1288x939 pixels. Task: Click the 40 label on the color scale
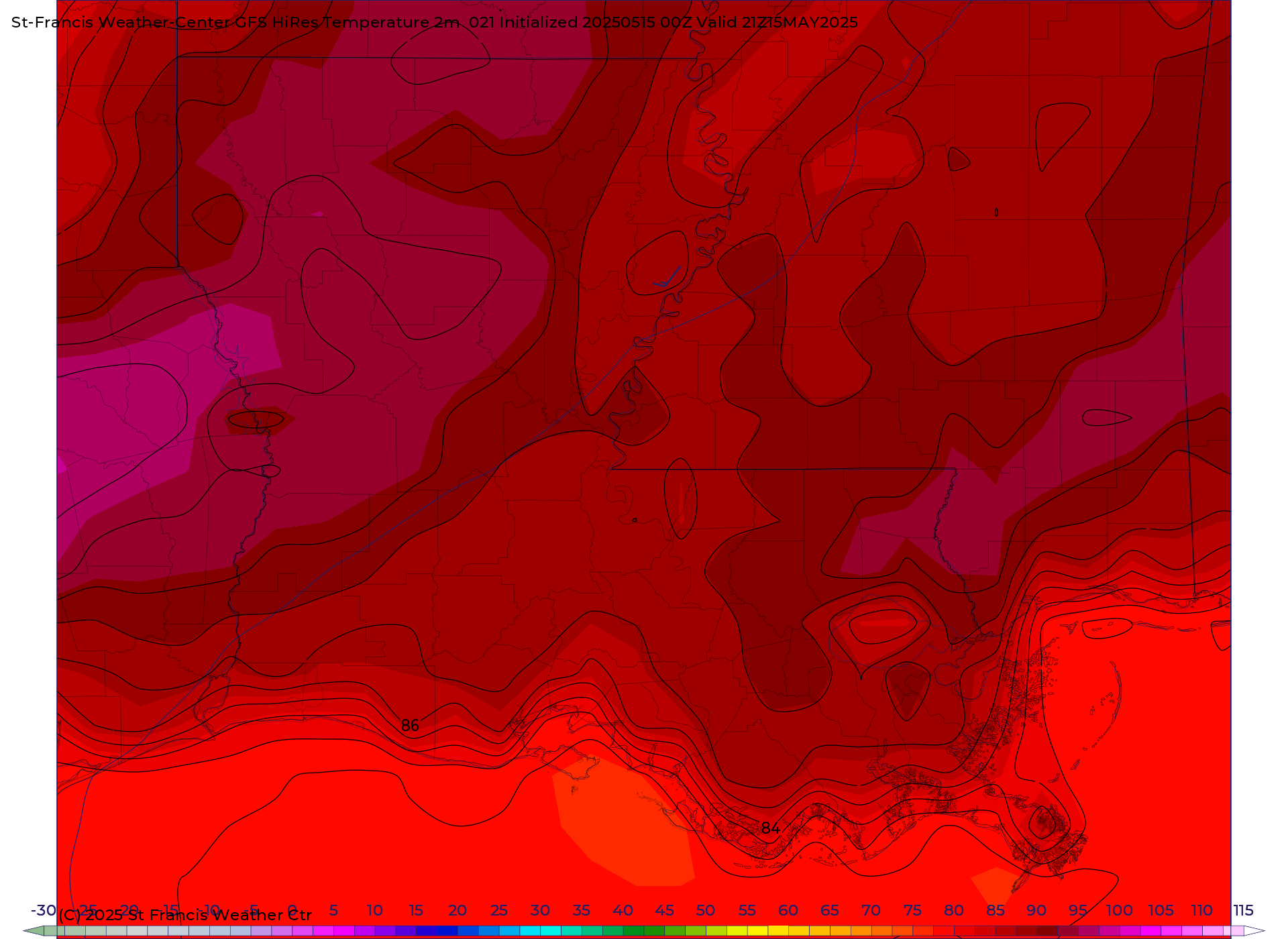(623, 910)
